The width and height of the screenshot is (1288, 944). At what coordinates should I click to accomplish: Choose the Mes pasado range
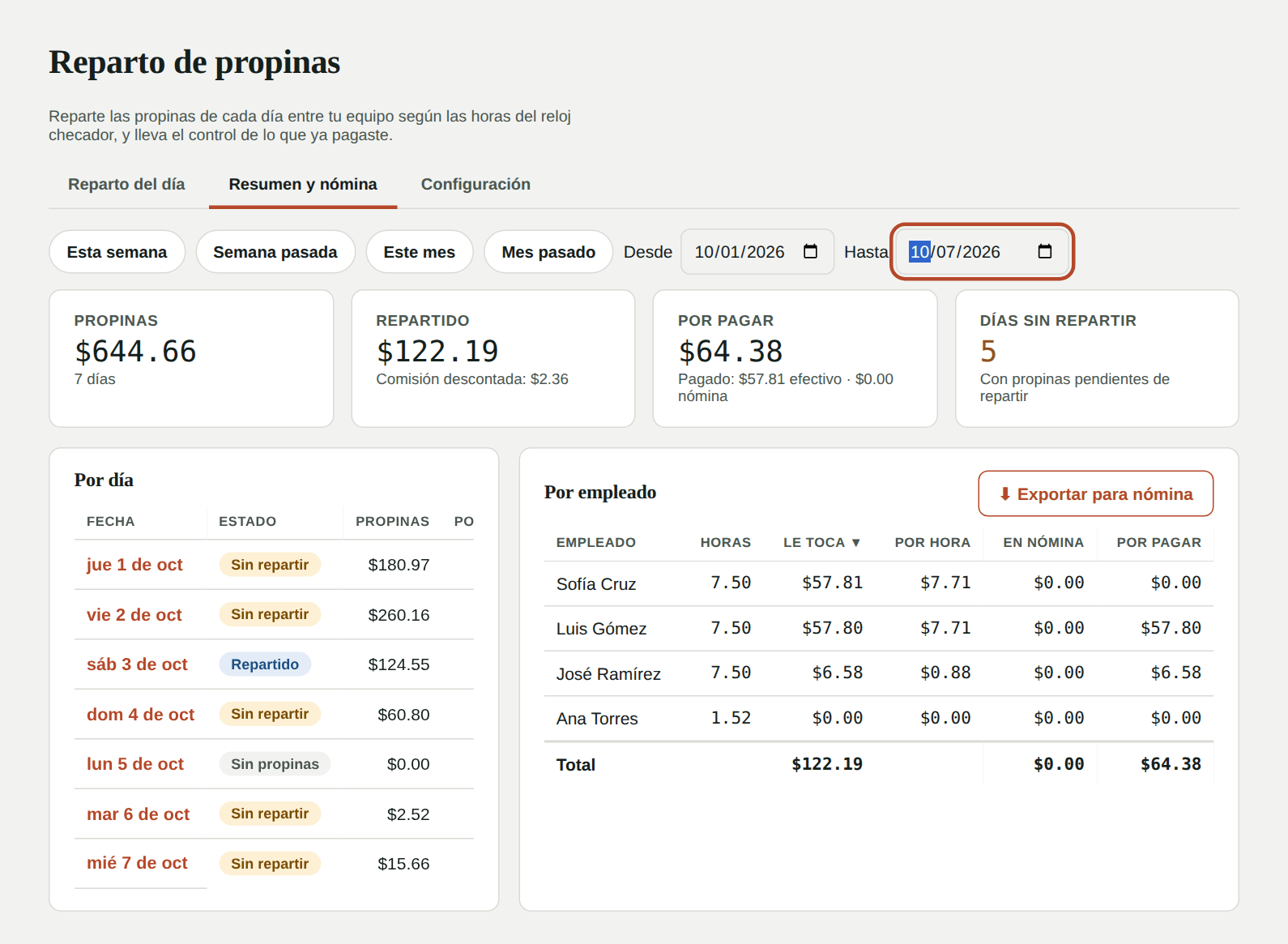(548, 252)
